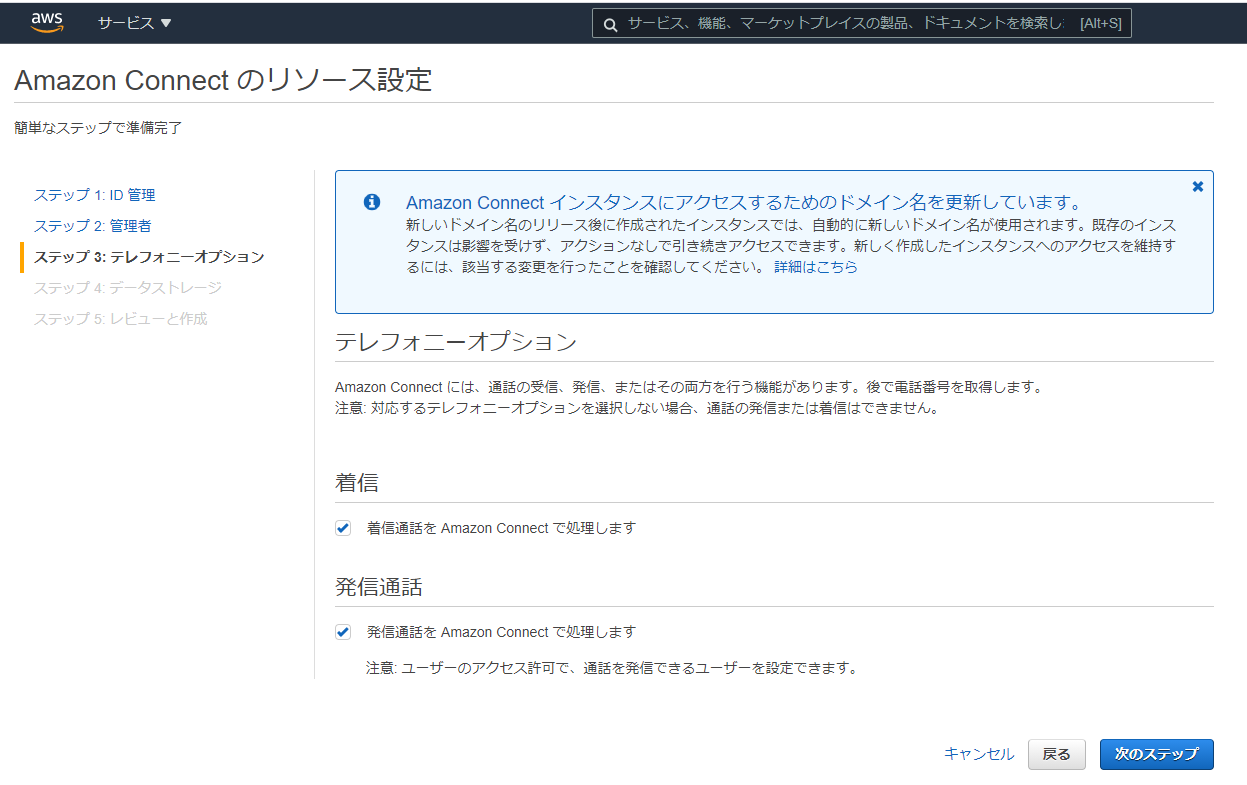Click the キャンセル link
1247x785 pixels.
(979, 754)
